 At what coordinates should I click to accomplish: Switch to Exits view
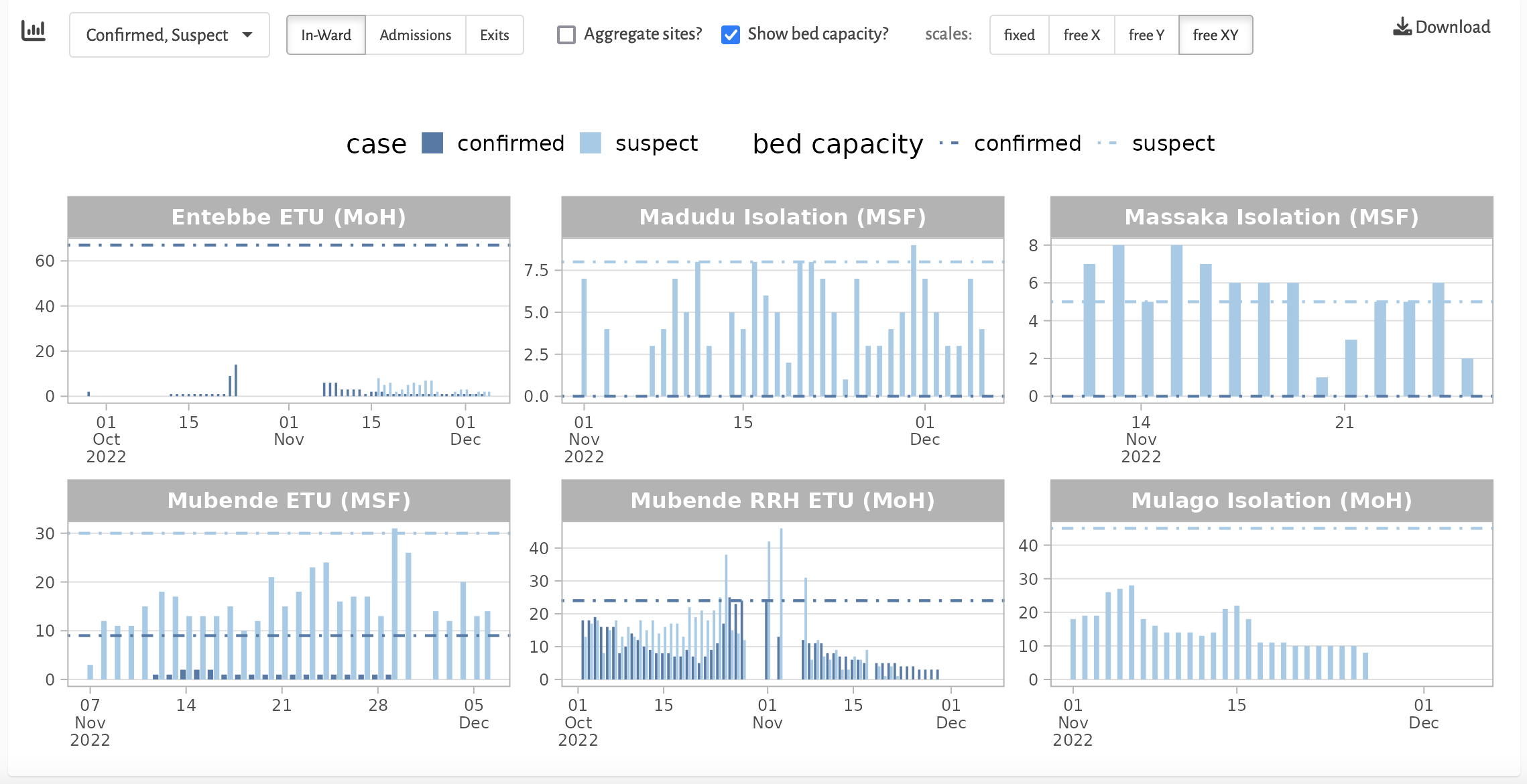point(495,35)
